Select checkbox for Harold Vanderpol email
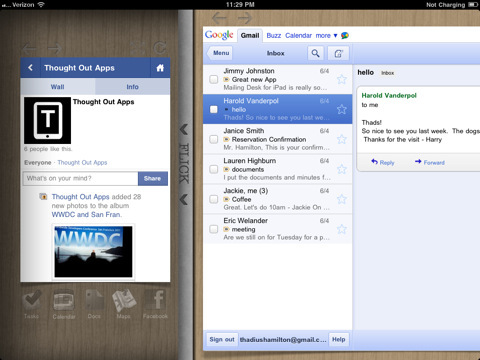This screenshot has width=480, height=360. click(214, 109)
